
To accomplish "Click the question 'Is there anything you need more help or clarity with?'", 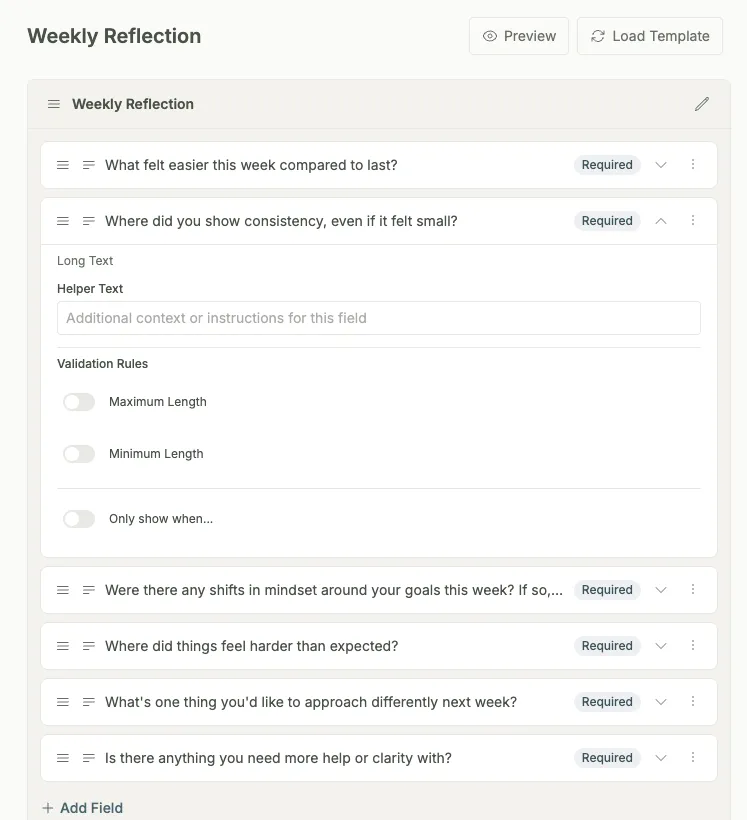I will (x=278, y=758).
